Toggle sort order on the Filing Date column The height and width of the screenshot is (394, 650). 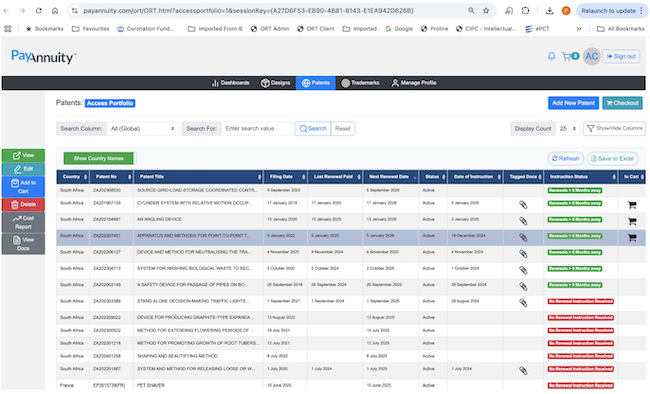coord(285,177)
